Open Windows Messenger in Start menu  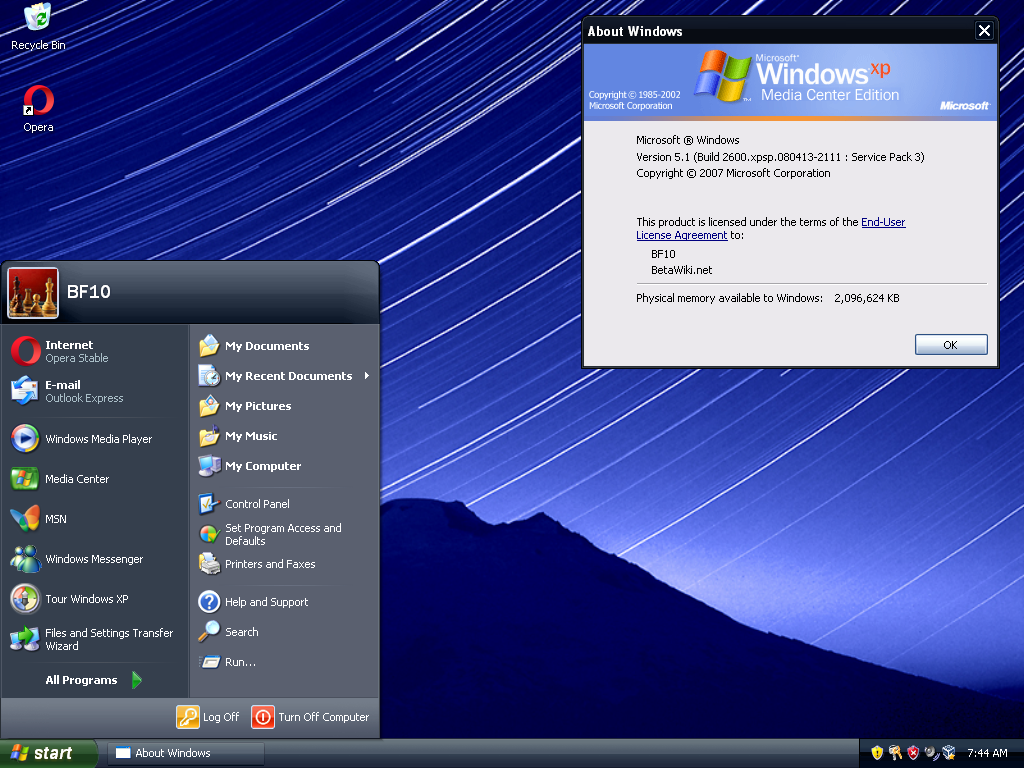pos(93,559)
